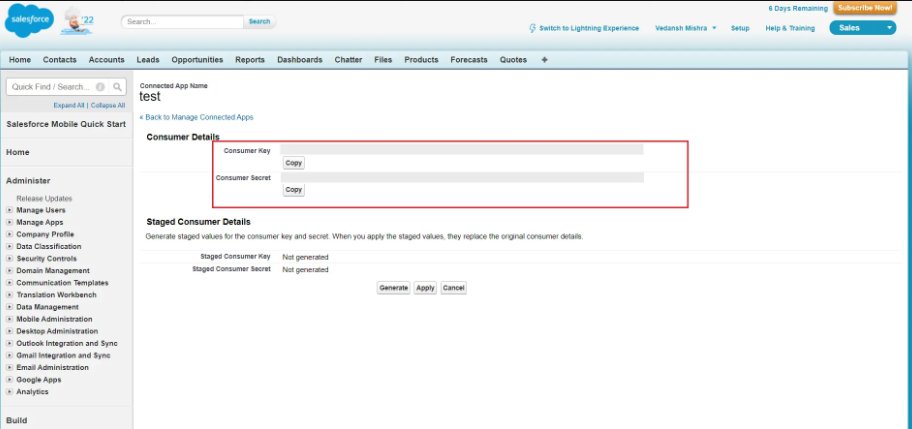
Task: Open Email Administration in sidebar
Action: click(52, 367)
